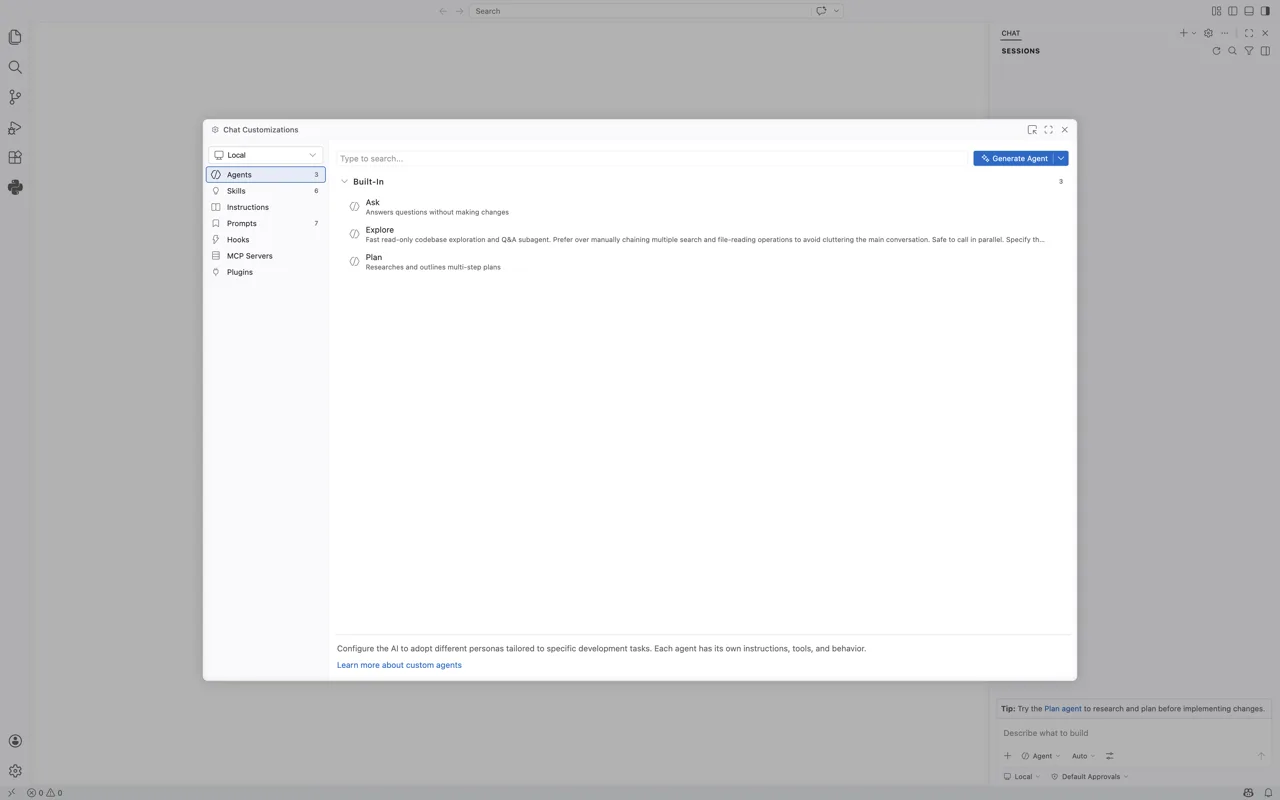Click the new chat plus icon
Image resolution: width=1280 pixels, height=800 pixels.
1183,33
